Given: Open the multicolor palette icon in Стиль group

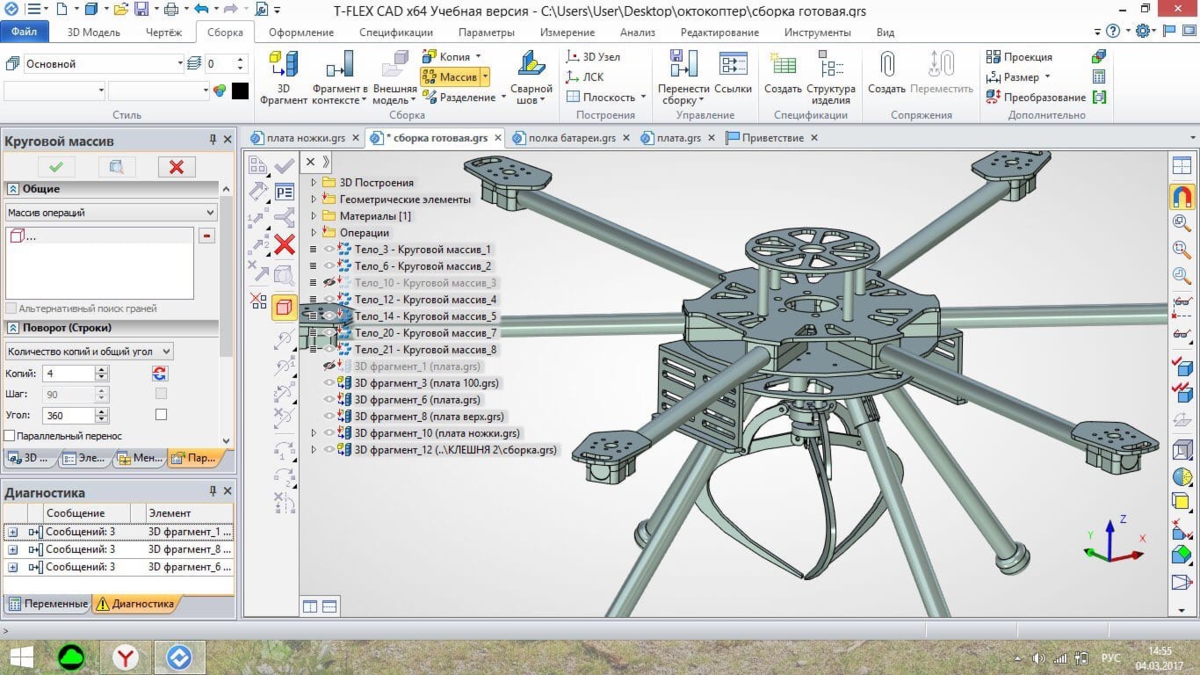Looking at the screenshot, I should coord(220,91).
